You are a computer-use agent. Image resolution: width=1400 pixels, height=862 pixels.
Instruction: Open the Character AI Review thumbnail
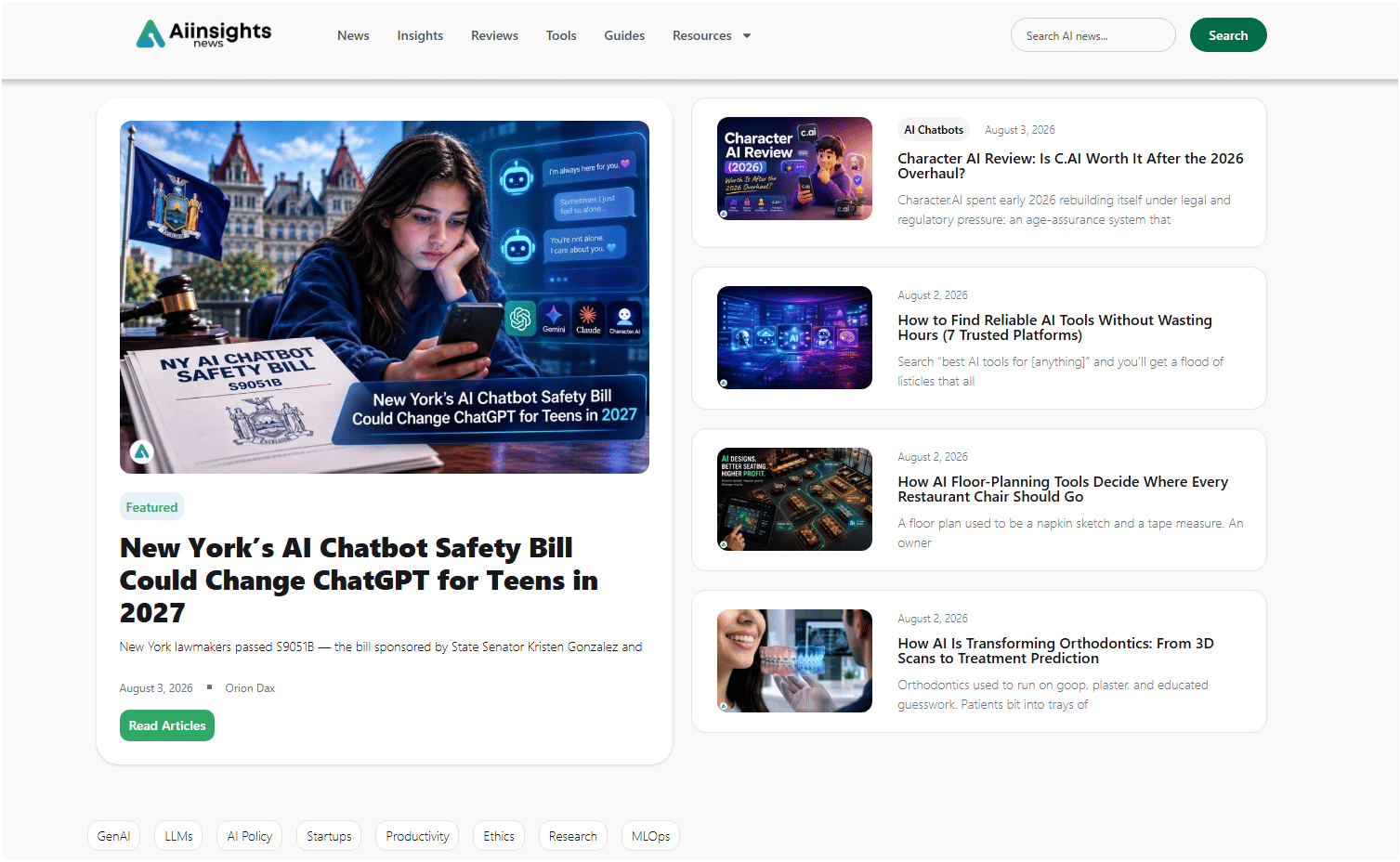tap(794, 168)
